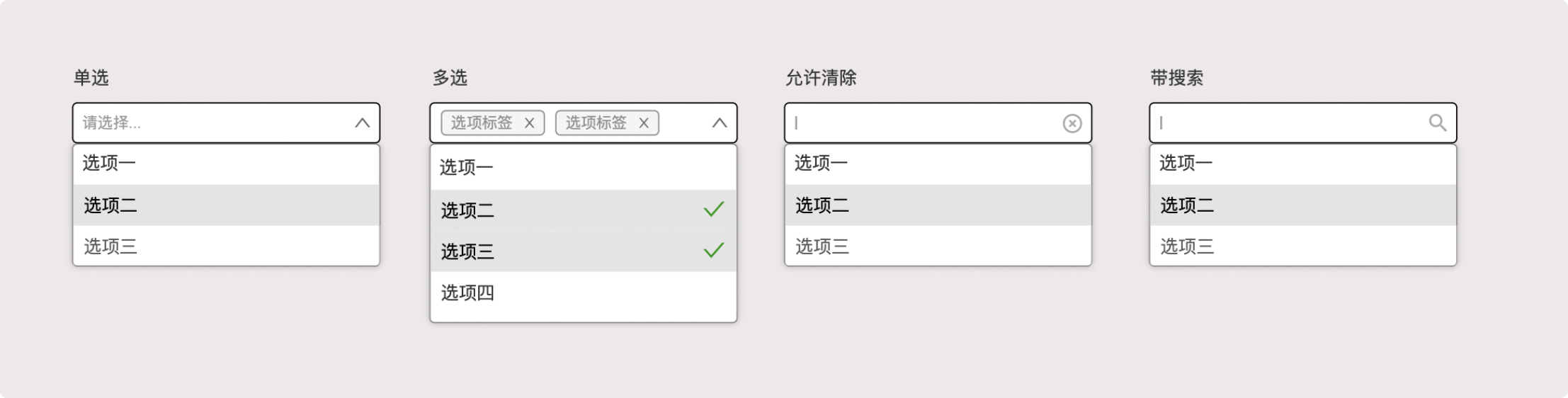1568x398 pixels.
Task: Focus the 请选择... single-select input box
Action: pyautogui.click(x=212, y=123)
